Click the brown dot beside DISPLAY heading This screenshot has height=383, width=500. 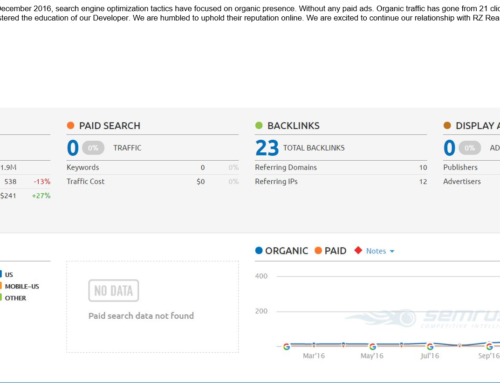coord(447,125)
